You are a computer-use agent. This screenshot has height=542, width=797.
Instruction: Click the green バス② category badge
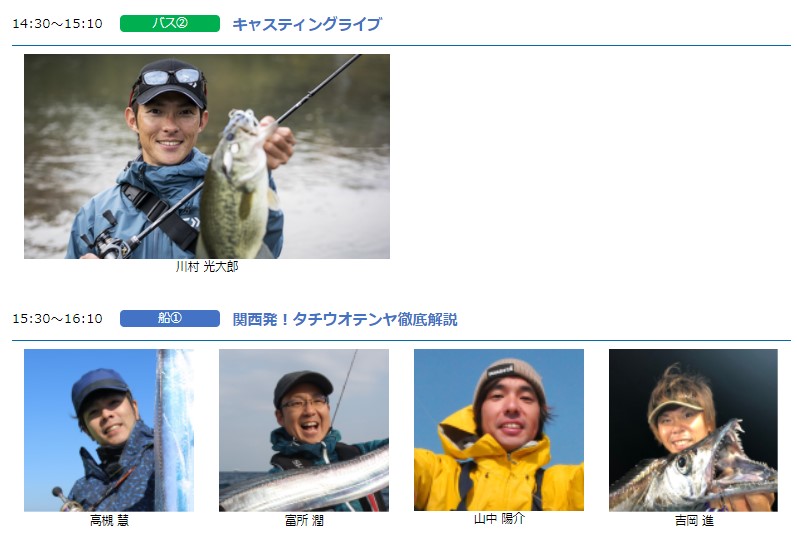click(170, 23)
